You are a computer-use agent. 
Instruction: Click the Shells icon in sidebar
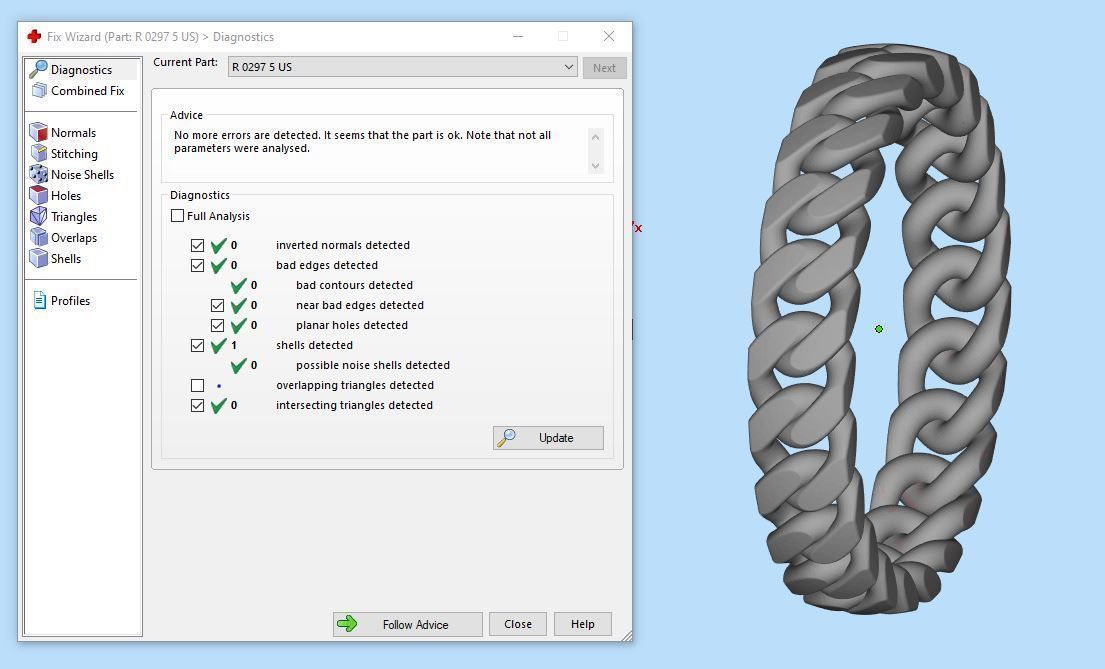click(x=38, y=258)
